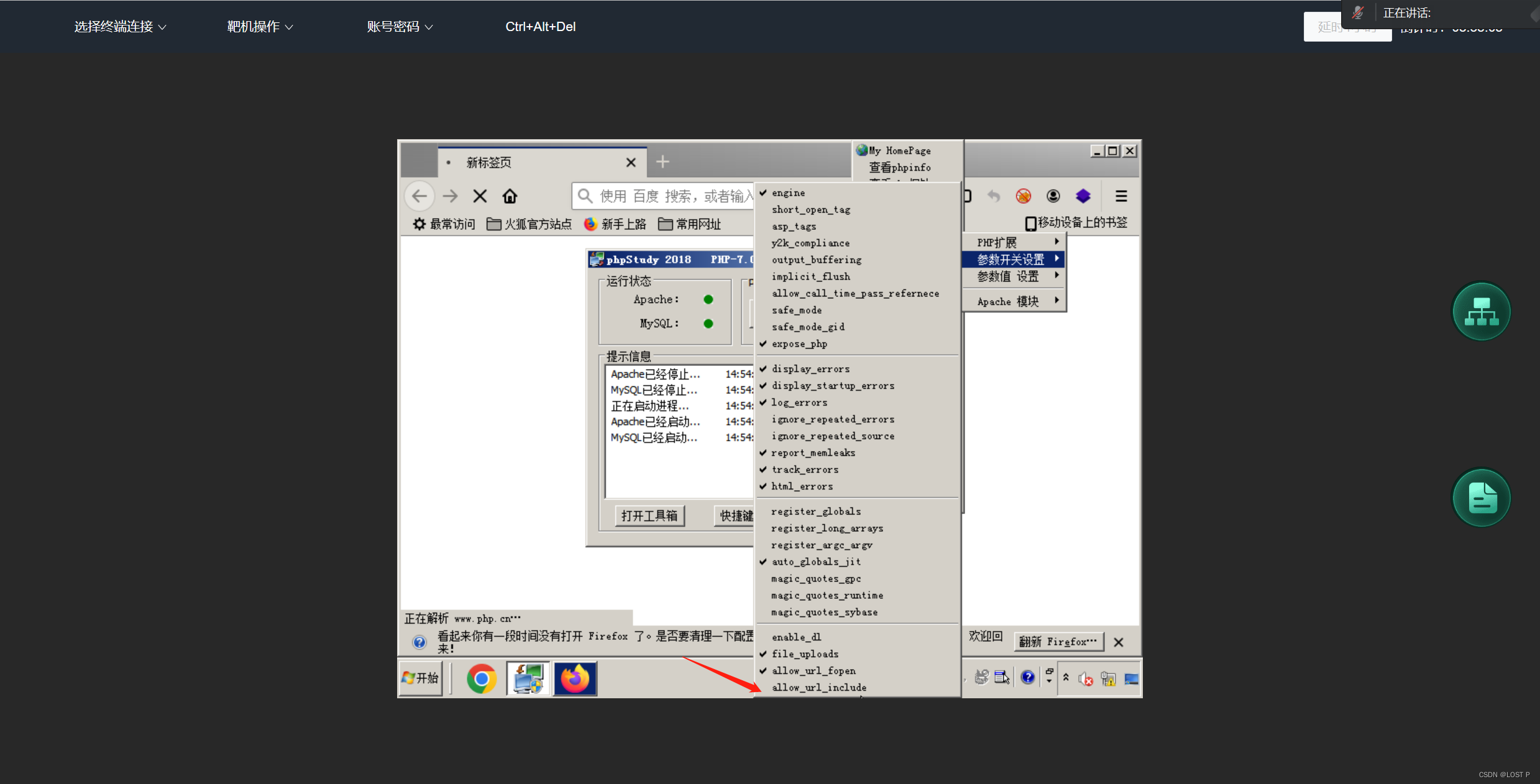Launch Chrome from the taskbar
Screen dimensions: 1540x784
point(482,678)
